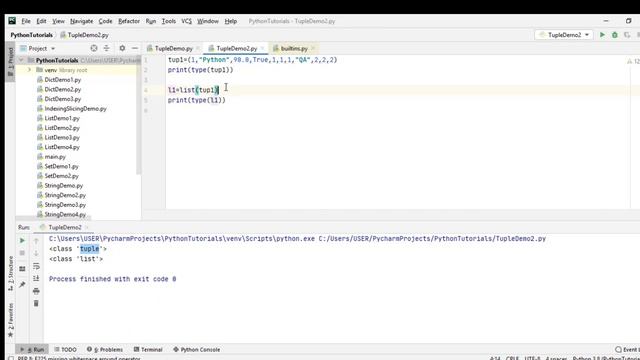Open Project panel settings gear
Image resolution: width=640 pixels, height=360 pixels.
[122, 48]
